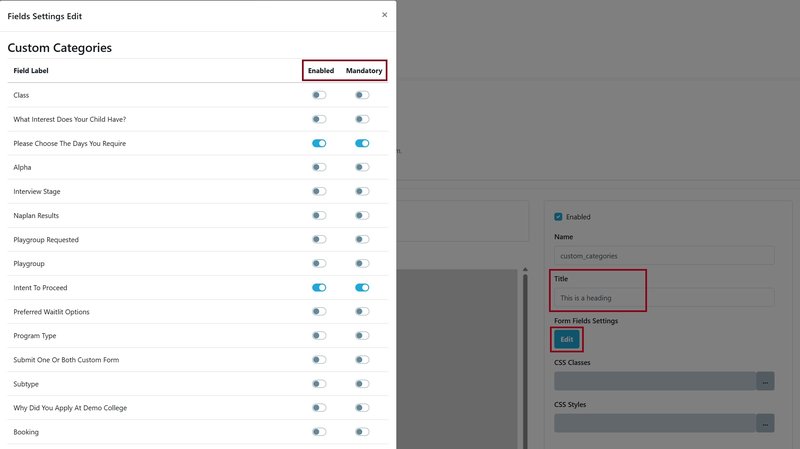Make Interview Stage field mandatory

click(362, 191)
